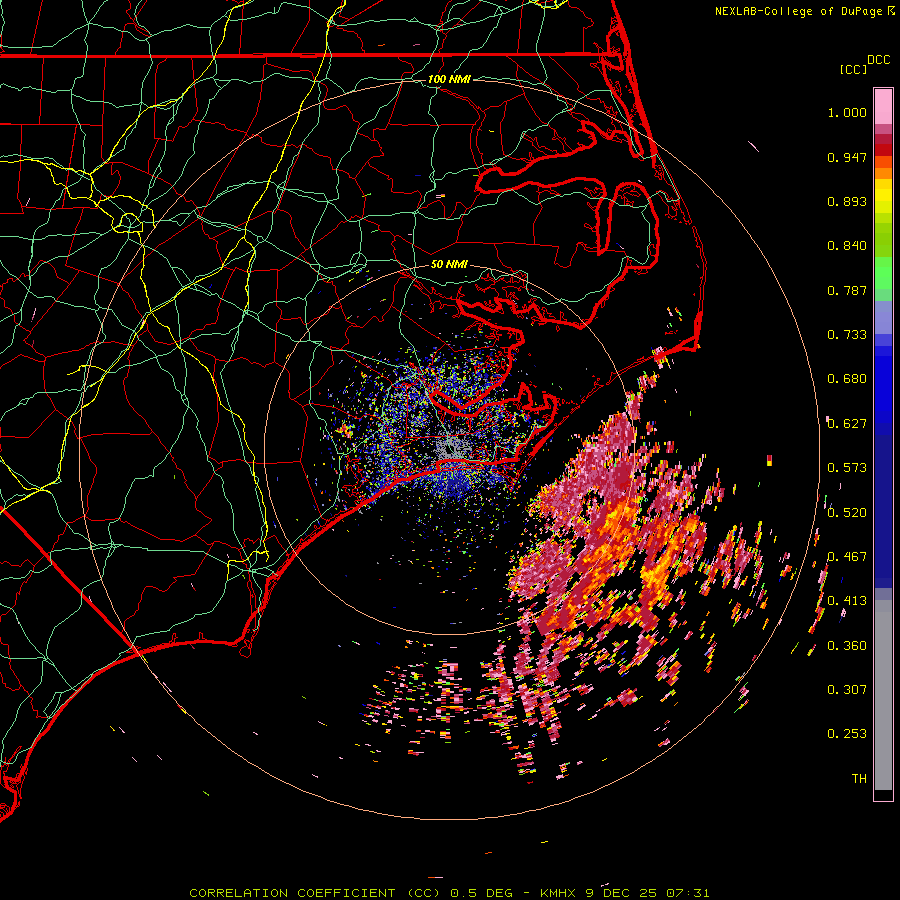Click the 0.520 scale value
The width and height of the screenshot is (900, 900).
click(x=847, y=513)
